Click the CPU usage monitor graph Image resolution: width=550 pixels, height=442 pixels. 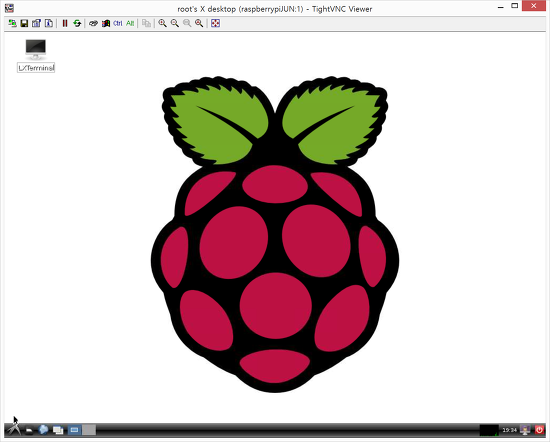point(489,430)
